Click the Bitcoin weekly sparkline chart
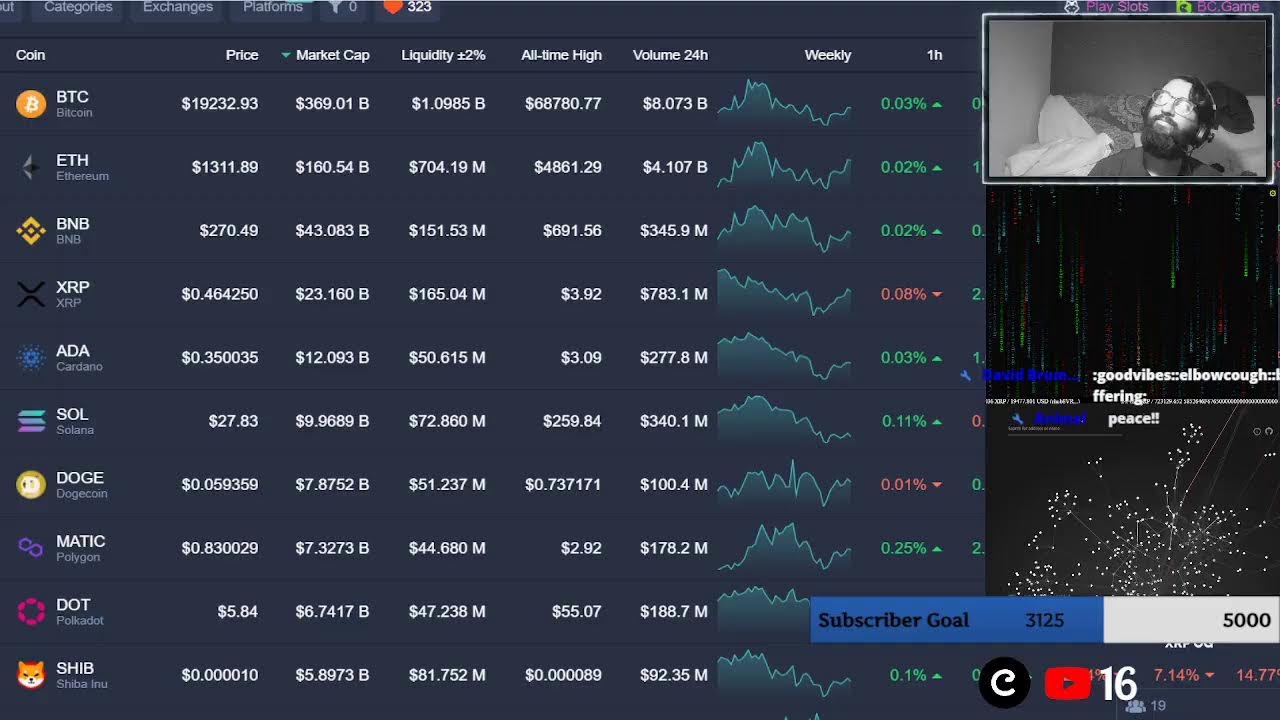The image size is (1280, 720). point(785,103)
